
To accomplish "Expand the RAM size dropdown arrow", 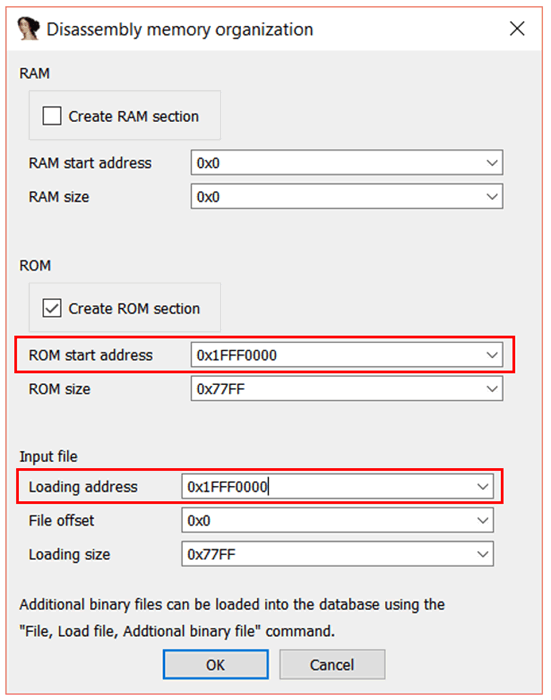I will pos(492,196).
